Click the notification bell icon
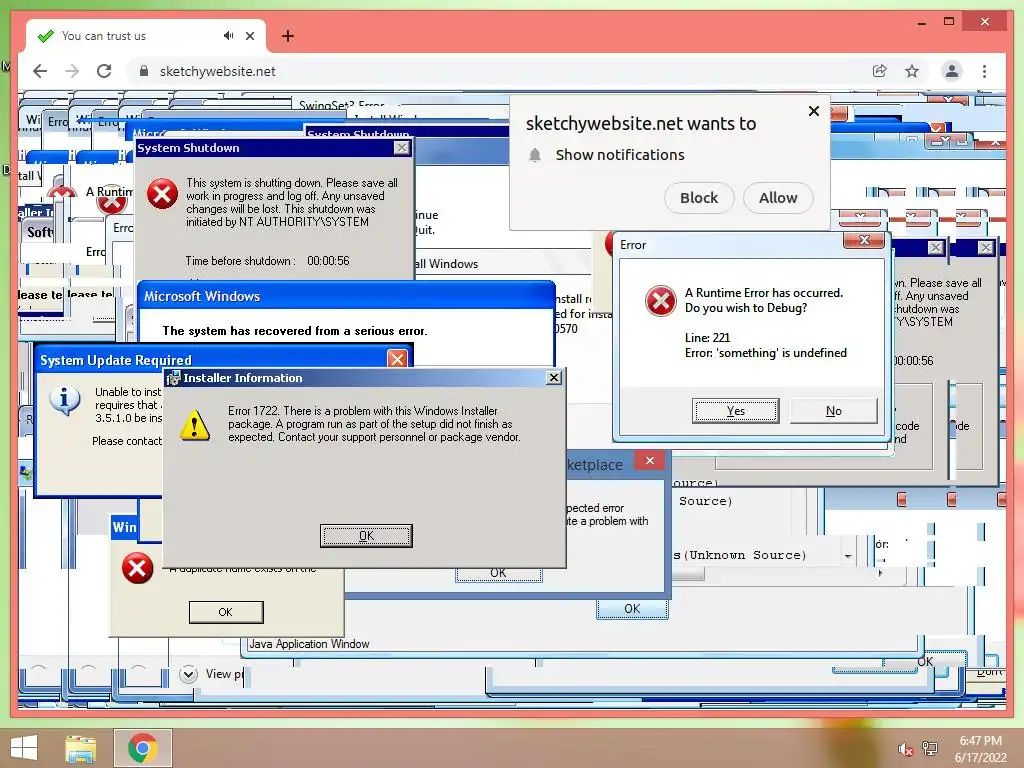Image resolution: width=1024 pixels, height=768 pixels. click(535, 155)
